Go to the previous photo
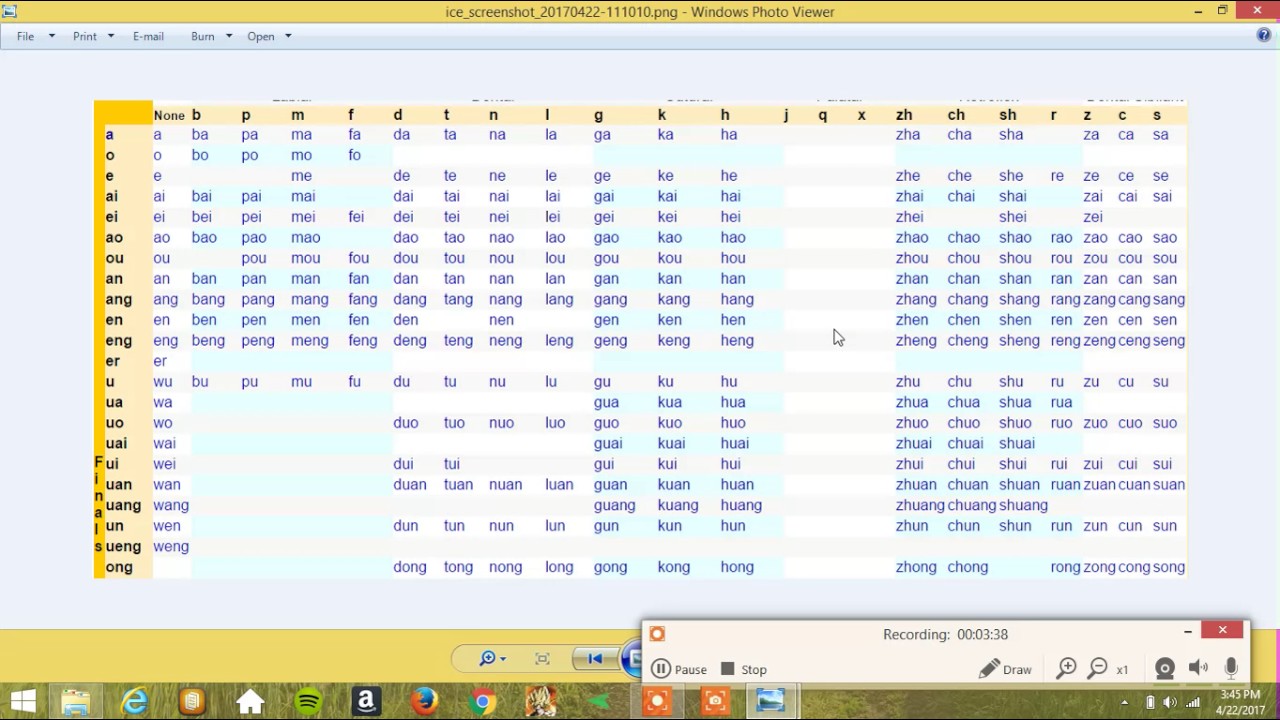Screen dimensions: 1280x720 click(595, 658)
